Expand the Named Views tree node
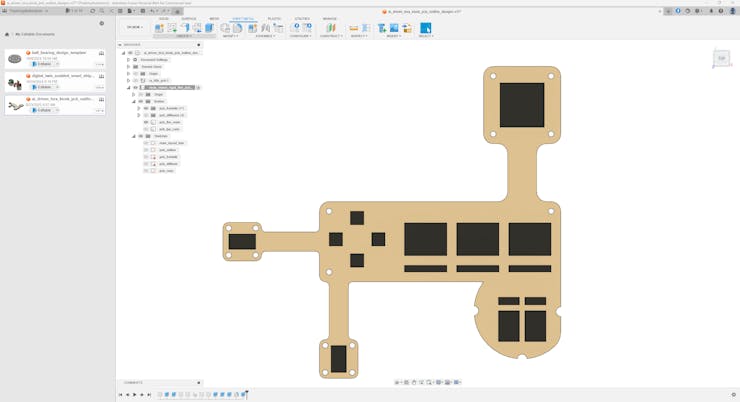740x402 pixels. tap(129, 67)
